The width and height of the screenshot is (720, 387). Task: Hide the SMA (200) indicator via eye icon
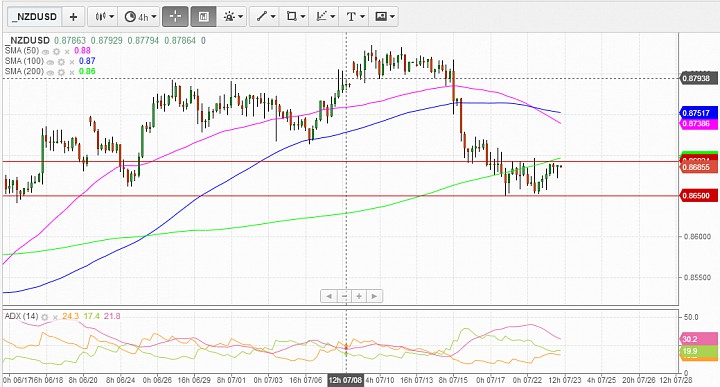[51, 73]
